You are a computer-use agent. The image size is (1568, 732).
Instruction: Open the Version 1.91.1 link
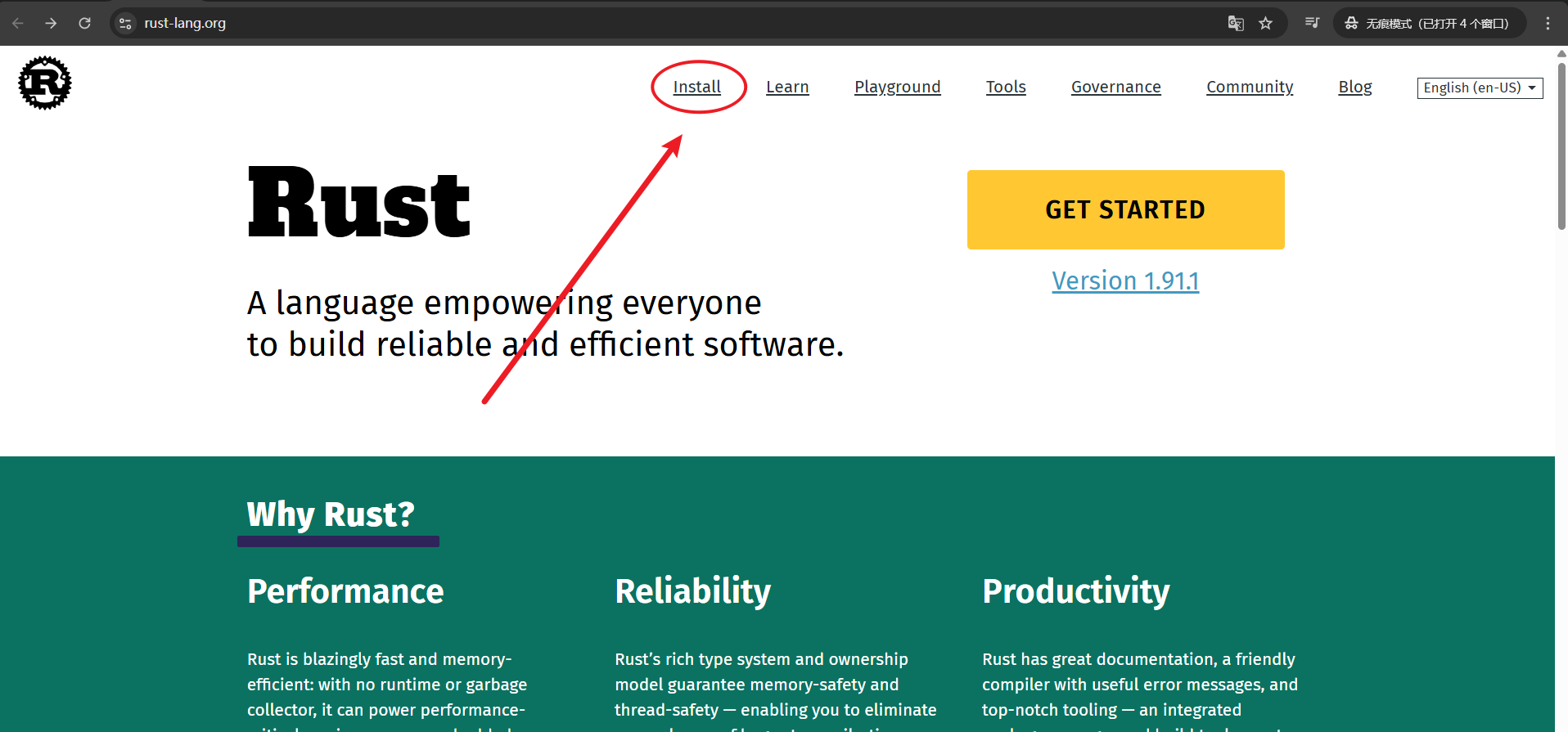1125,281
